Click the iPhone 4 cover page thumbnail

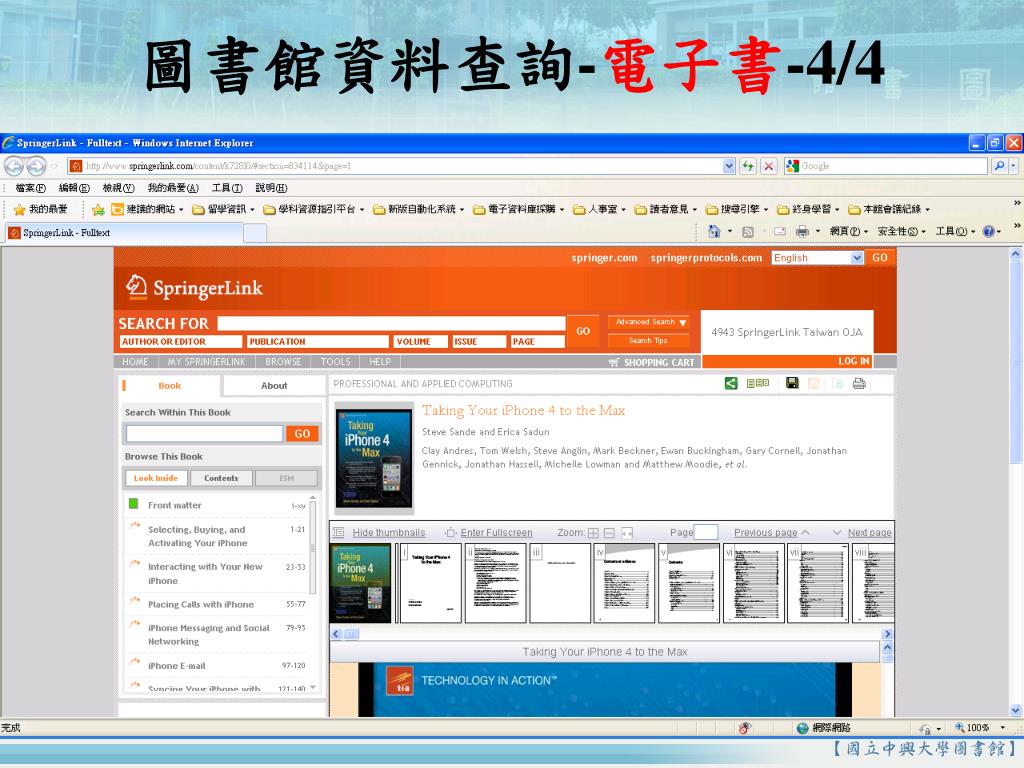(360, 583)
